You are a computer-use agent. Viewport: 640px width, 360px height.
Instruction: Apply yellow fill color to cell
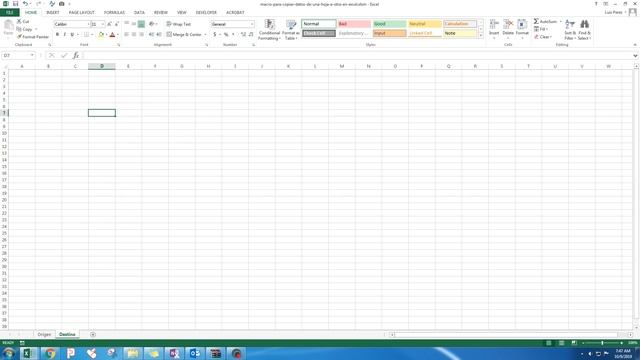(x=101, y=35)
